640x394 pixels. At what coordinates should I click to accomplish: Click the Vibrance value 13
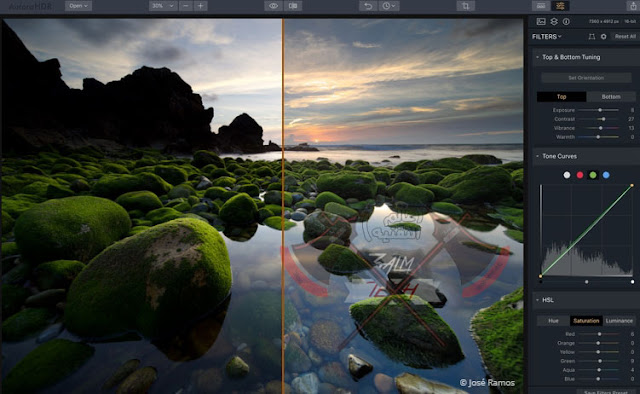point(631,128)
